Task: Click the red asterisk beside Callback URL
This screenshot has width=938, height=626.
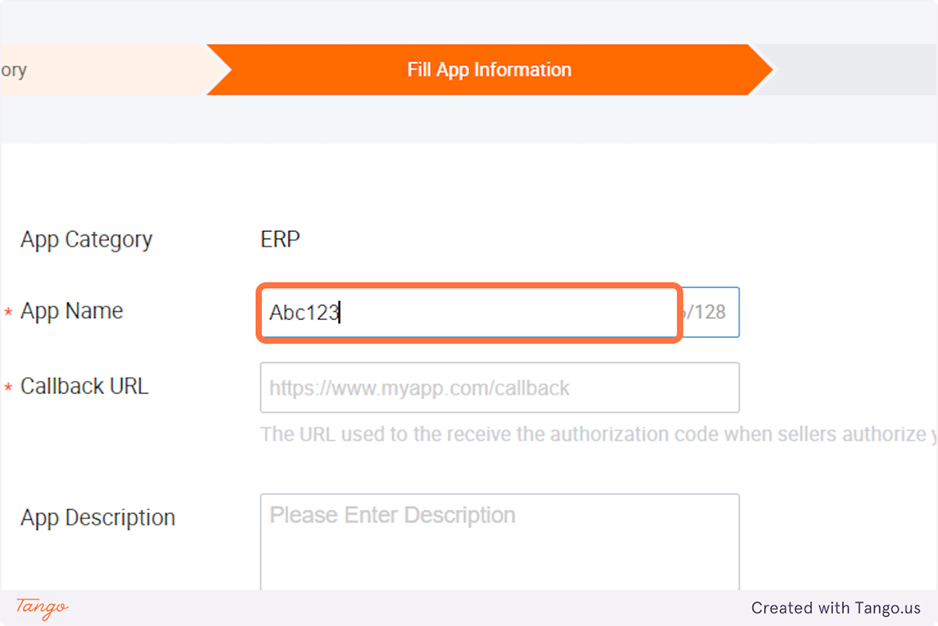Action: 9,388
